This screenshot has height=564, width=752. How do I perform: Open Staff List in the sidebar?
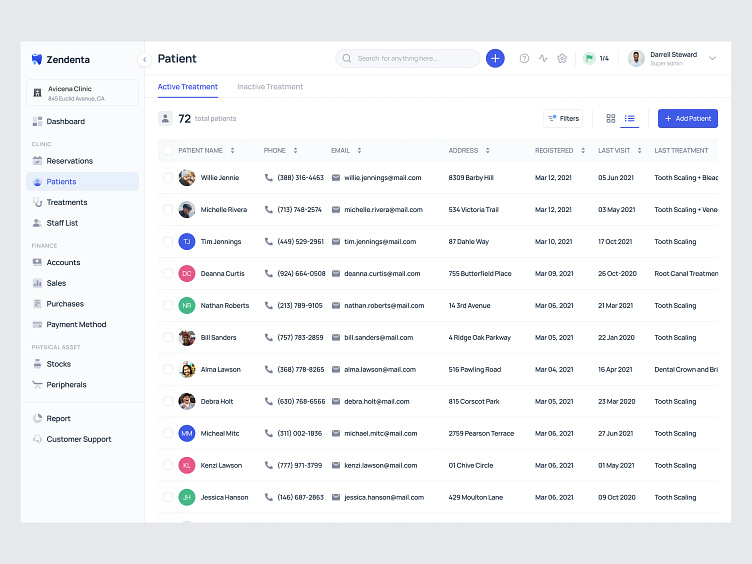click(82, 223)
